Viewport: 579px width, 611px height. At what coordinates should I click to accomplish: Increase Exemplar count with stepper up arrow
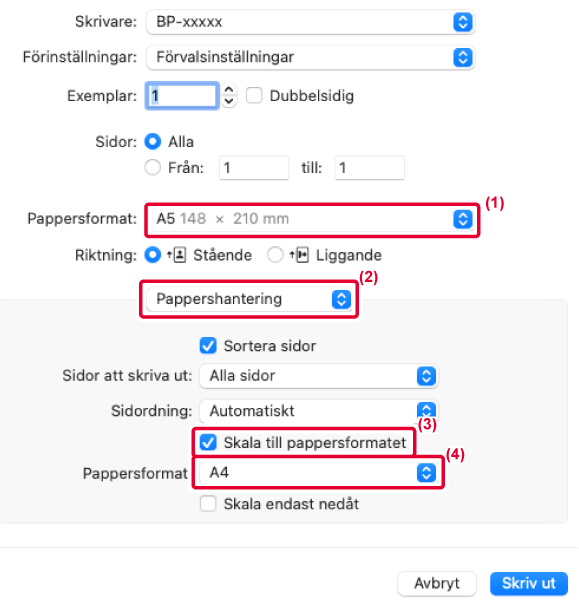click(229, 90)
